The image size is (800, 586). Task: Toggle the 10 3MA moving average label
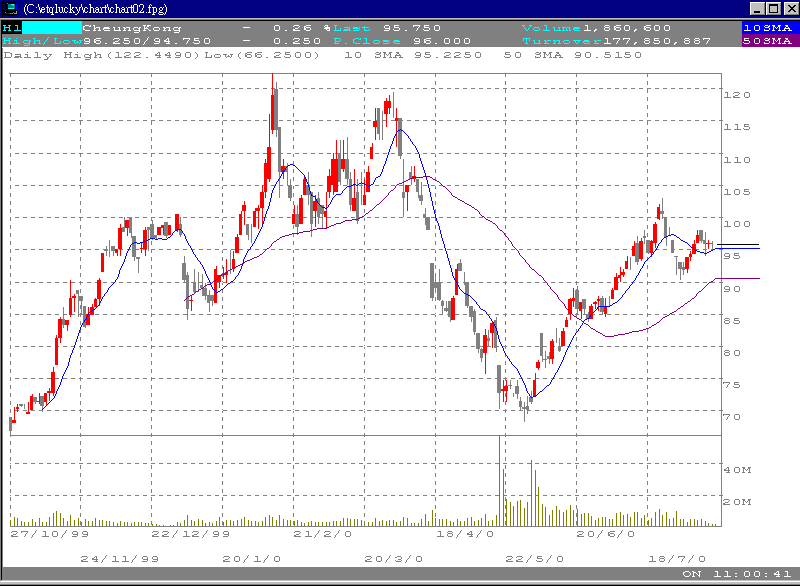[x=375, y=56]
